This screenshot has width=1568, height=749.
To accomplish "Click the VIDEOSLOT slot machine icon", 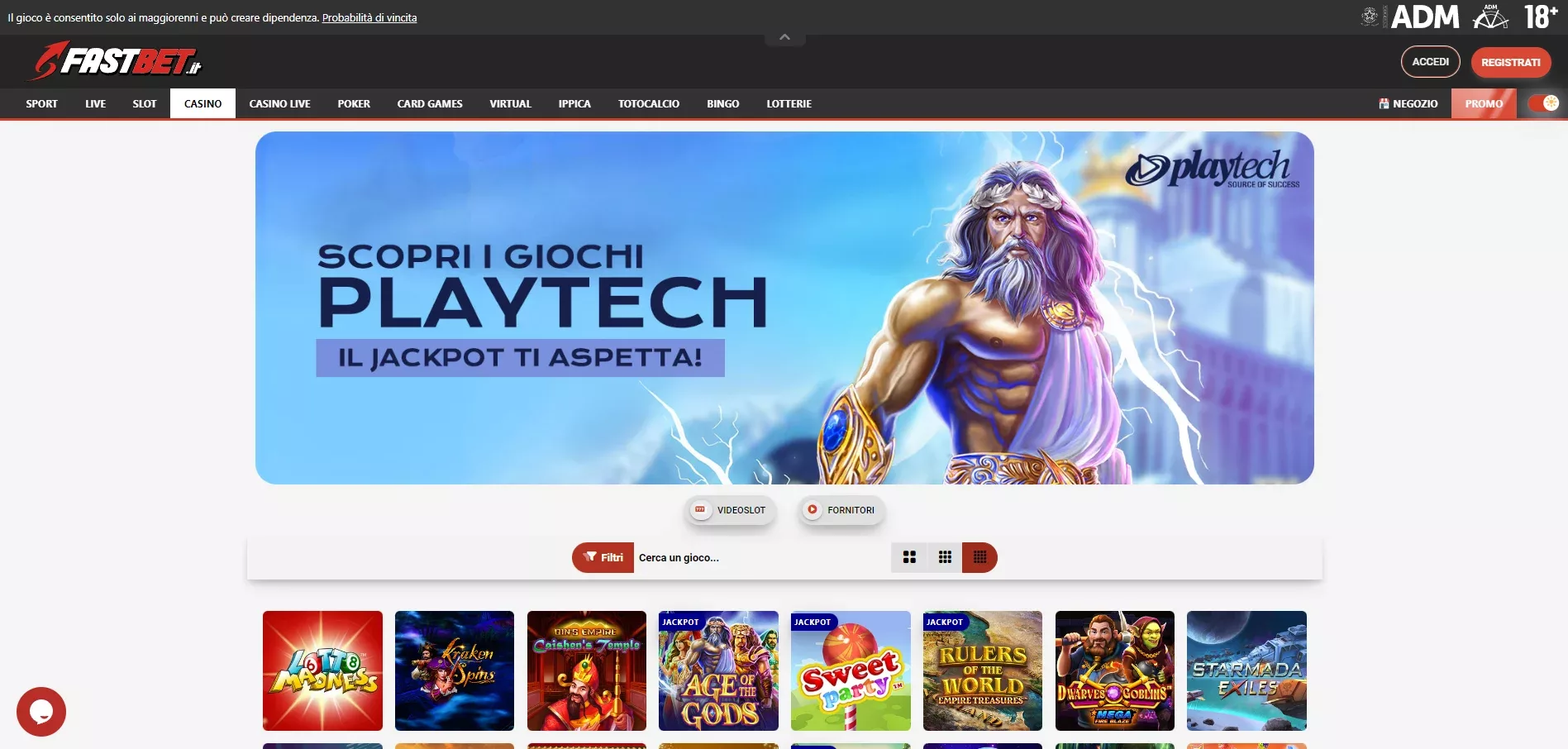I will click(x=700, y=510).
